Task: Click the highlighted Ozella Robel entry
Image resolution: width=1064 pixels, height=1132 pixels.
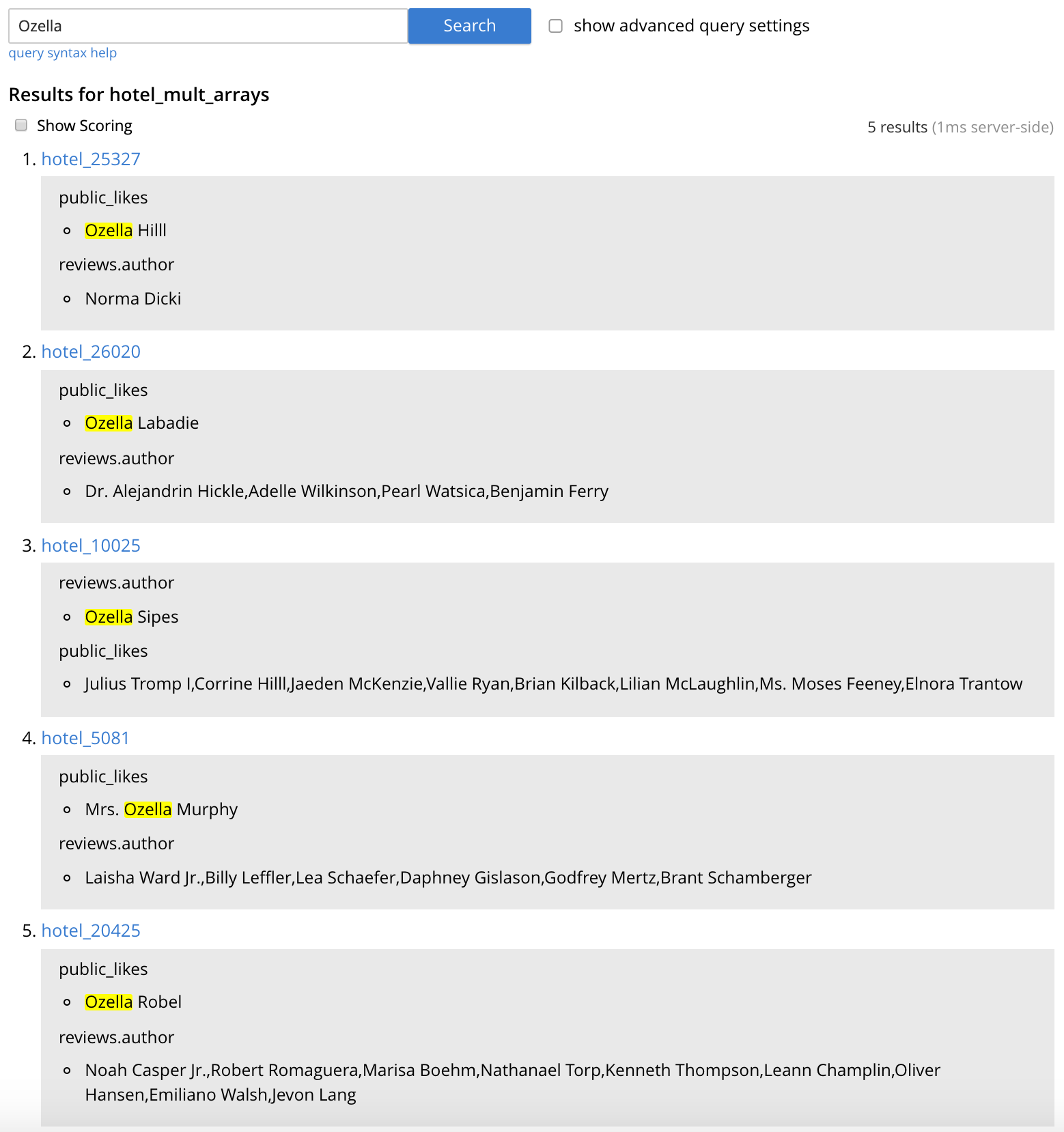Action: point(133,1002)
